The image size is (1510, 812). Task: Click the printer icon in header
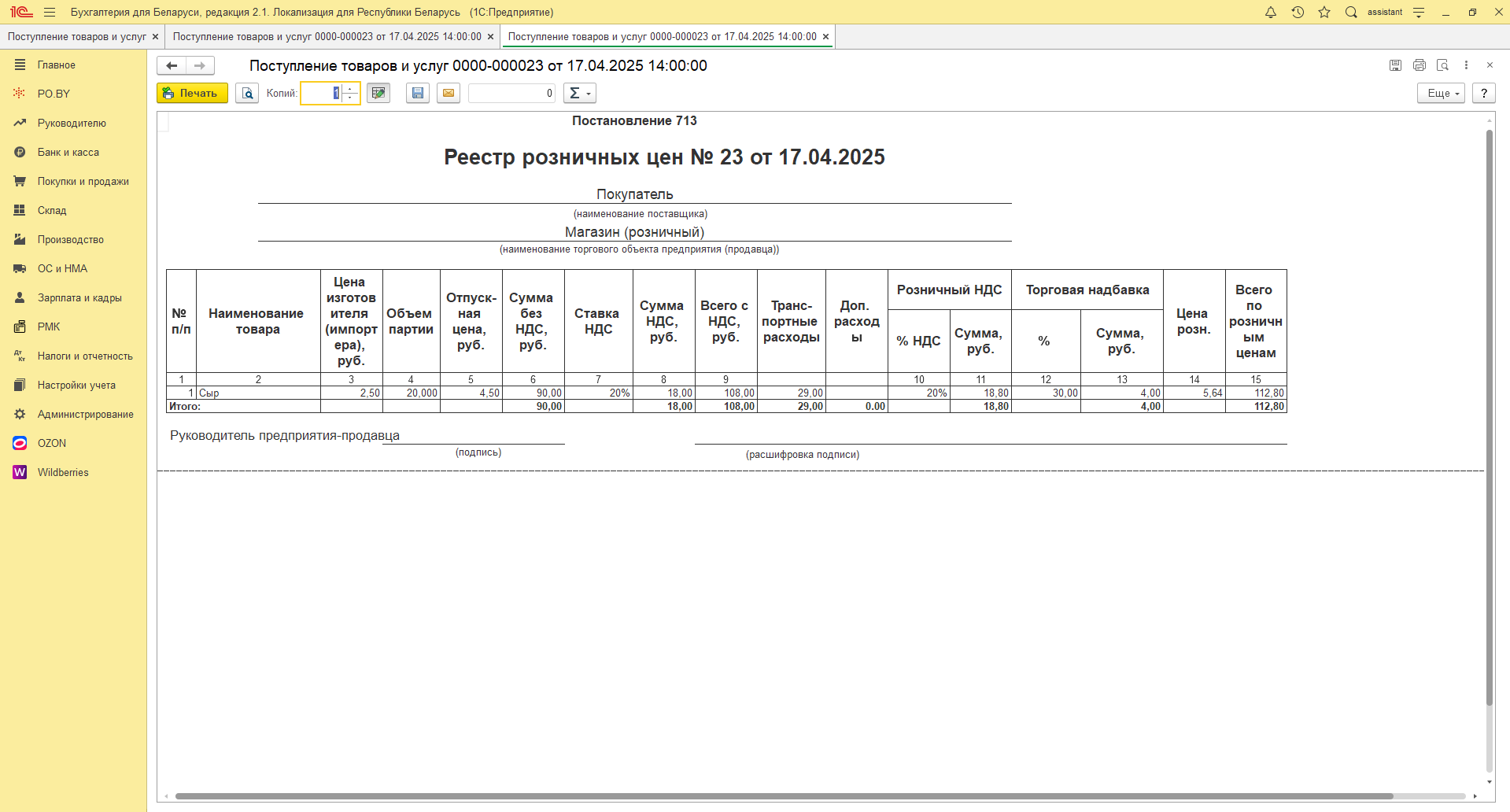(1420, 65)
